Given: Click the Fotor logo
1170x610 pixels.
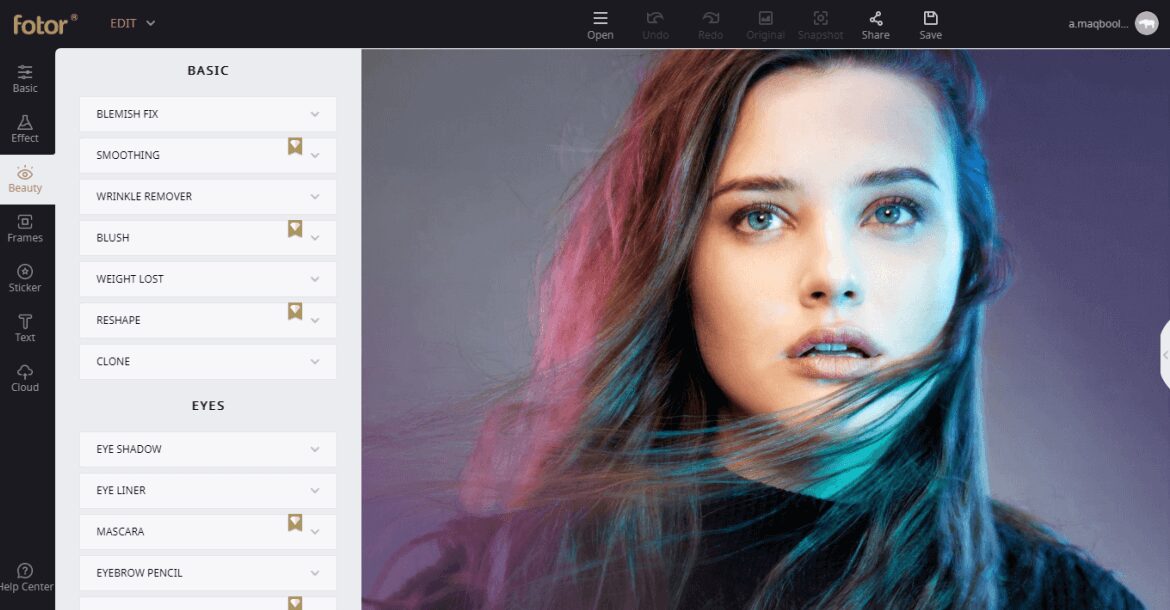Looking at the screenshot, I should 42,24.
